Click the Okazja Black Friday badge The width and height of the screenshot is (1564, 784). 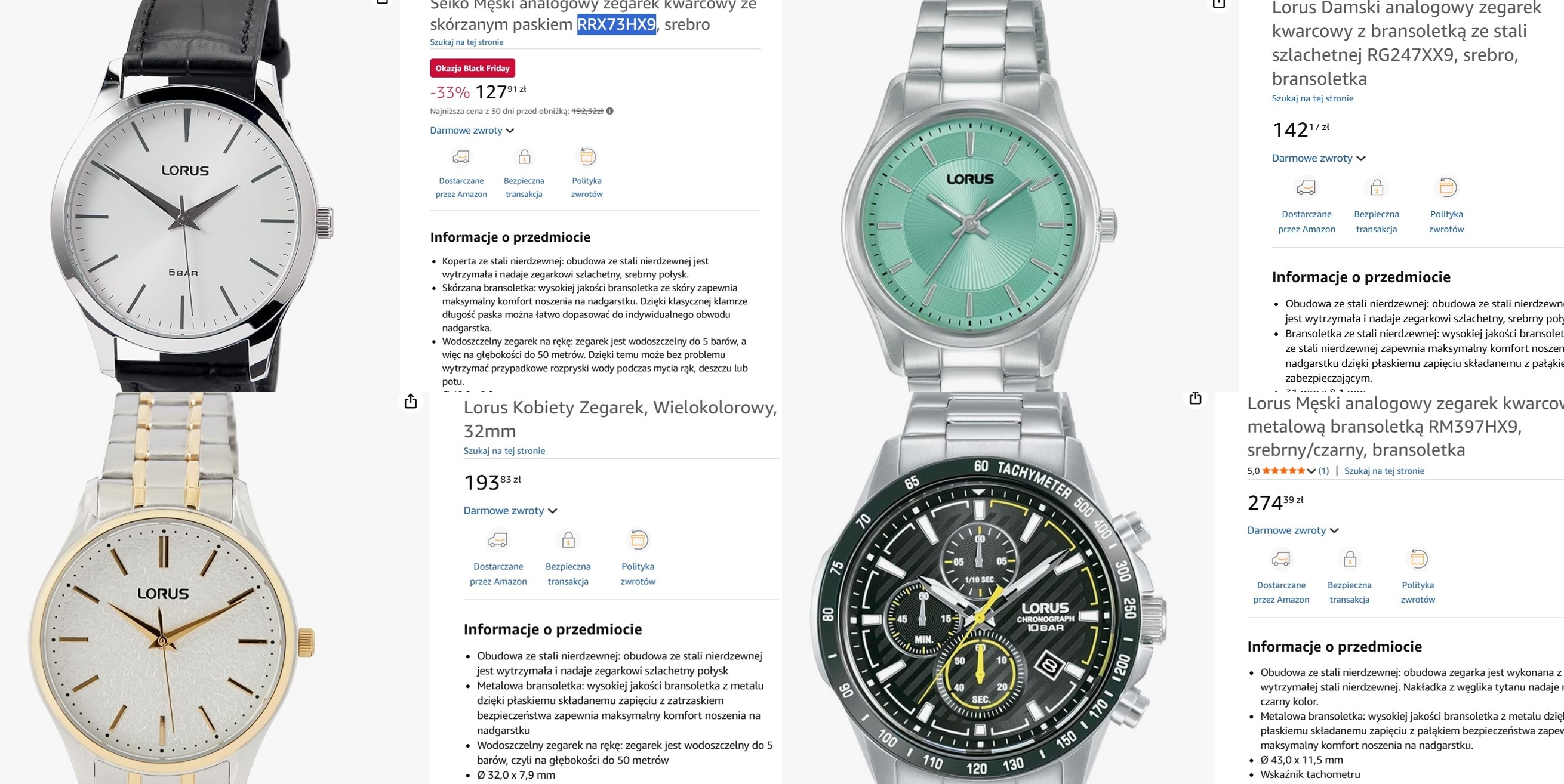[472, 68]
